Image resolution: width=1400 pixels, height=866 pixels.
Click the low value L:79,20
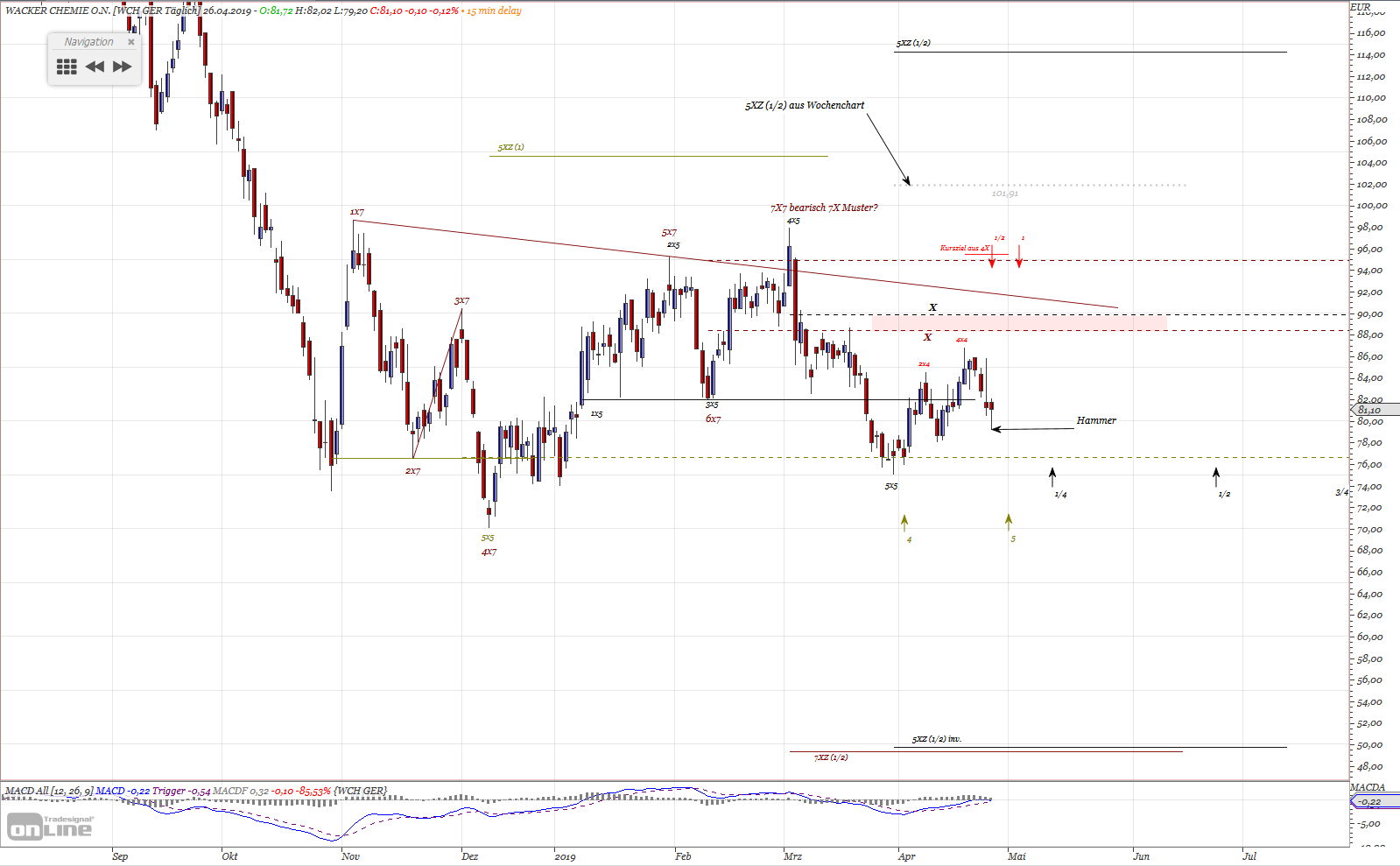351,11
